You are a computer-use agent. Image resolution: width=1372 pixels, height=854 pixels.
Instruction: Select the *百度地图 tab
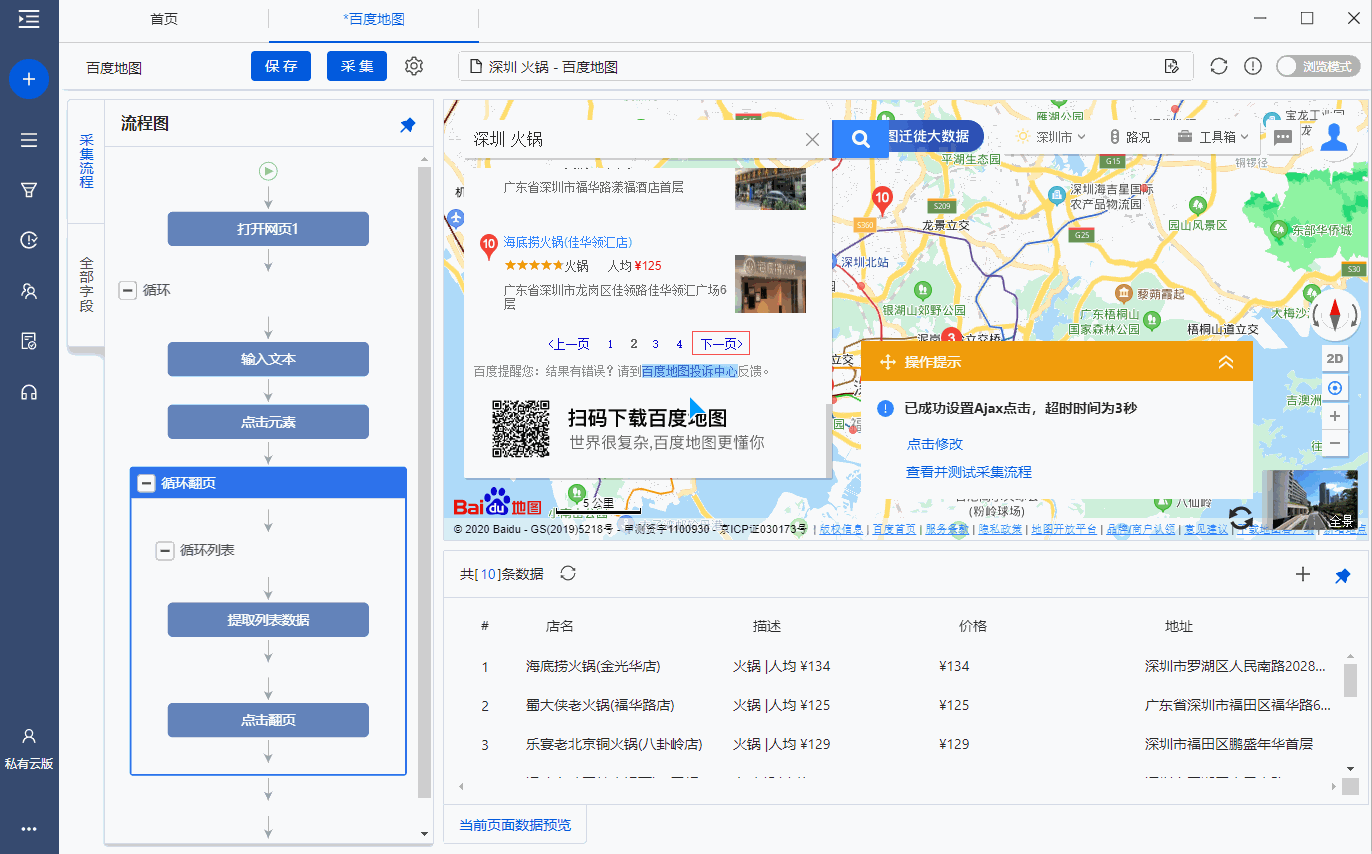[374, 19]
